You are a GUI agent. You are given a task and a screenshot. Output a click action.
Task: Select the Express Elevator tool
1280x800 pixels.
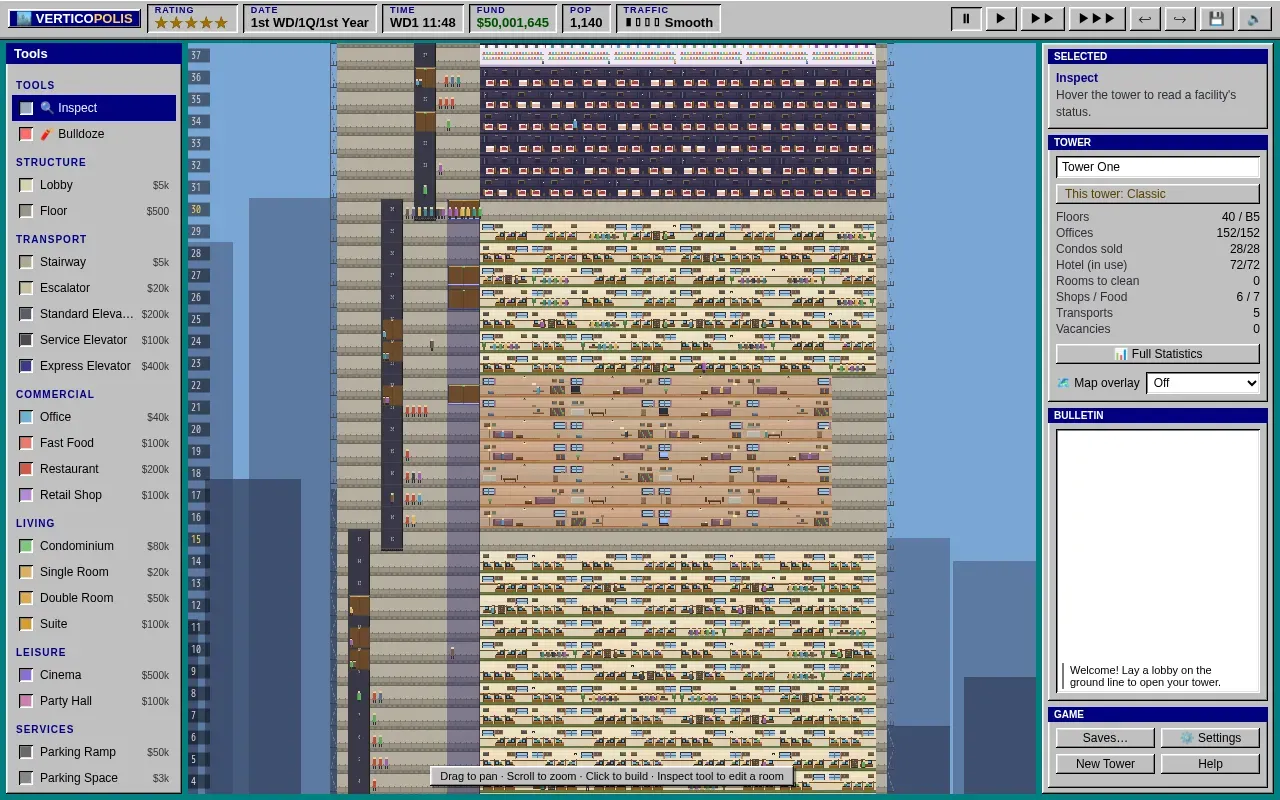coord(94,366)
